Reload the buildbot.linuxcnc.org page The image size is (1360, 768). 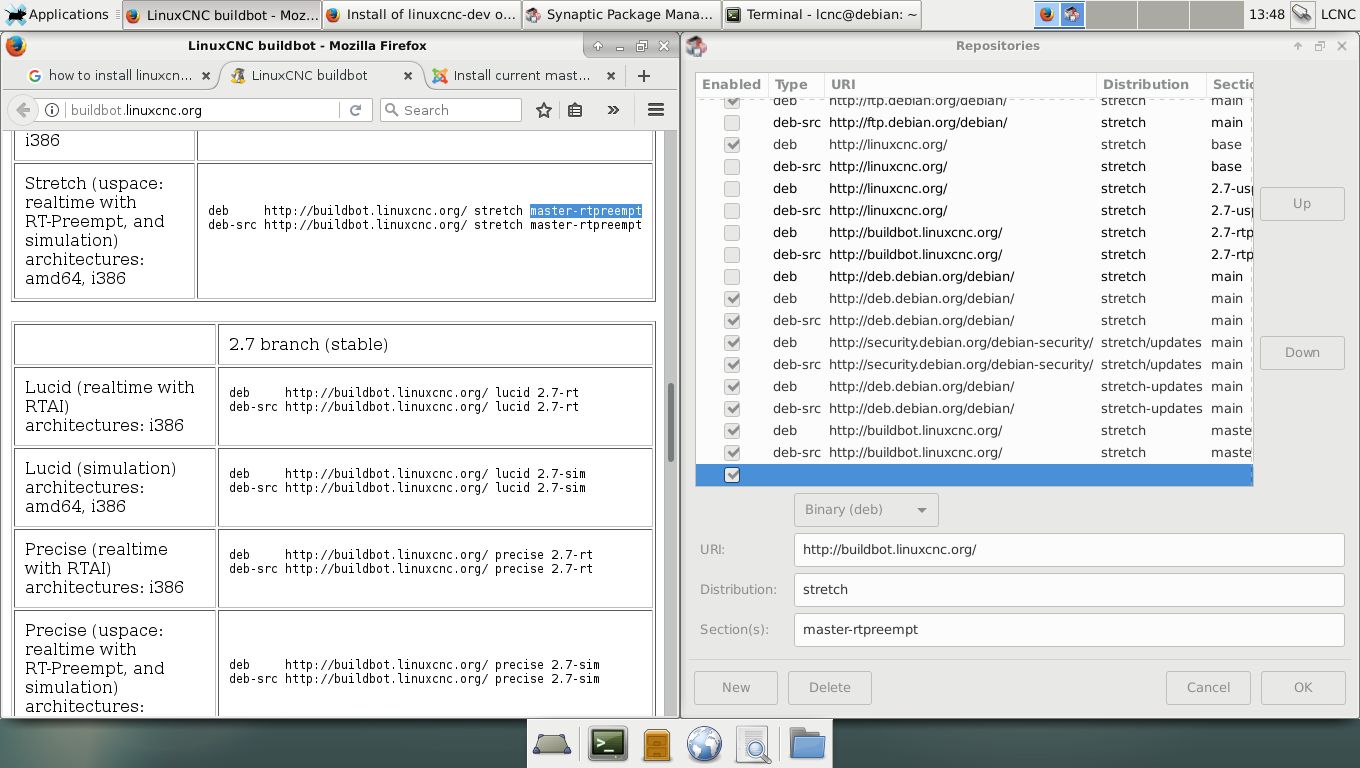tap(355, 110)
